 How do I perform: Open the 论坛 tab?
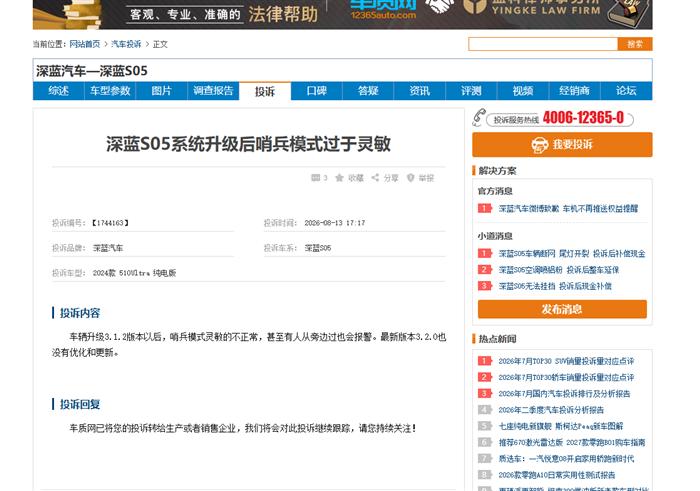click(626, 91)
